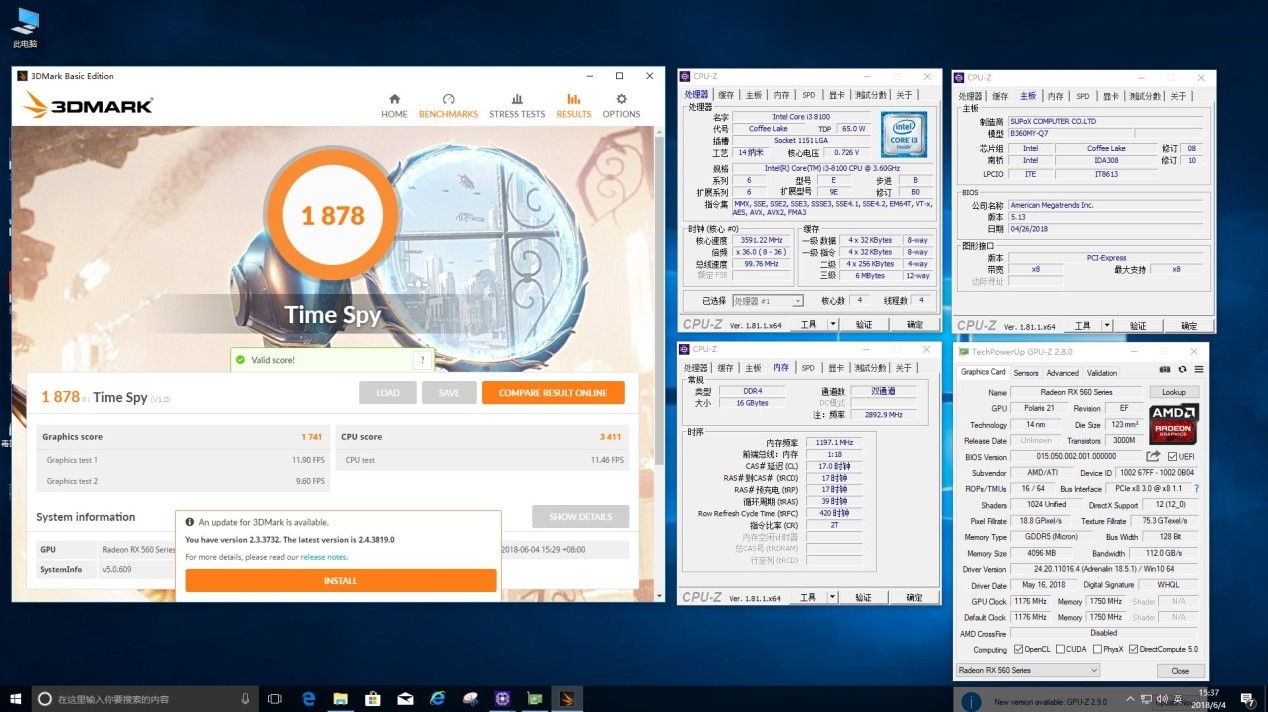Click the Stress Tests chart icon in 3DMark

click(517, 104)
